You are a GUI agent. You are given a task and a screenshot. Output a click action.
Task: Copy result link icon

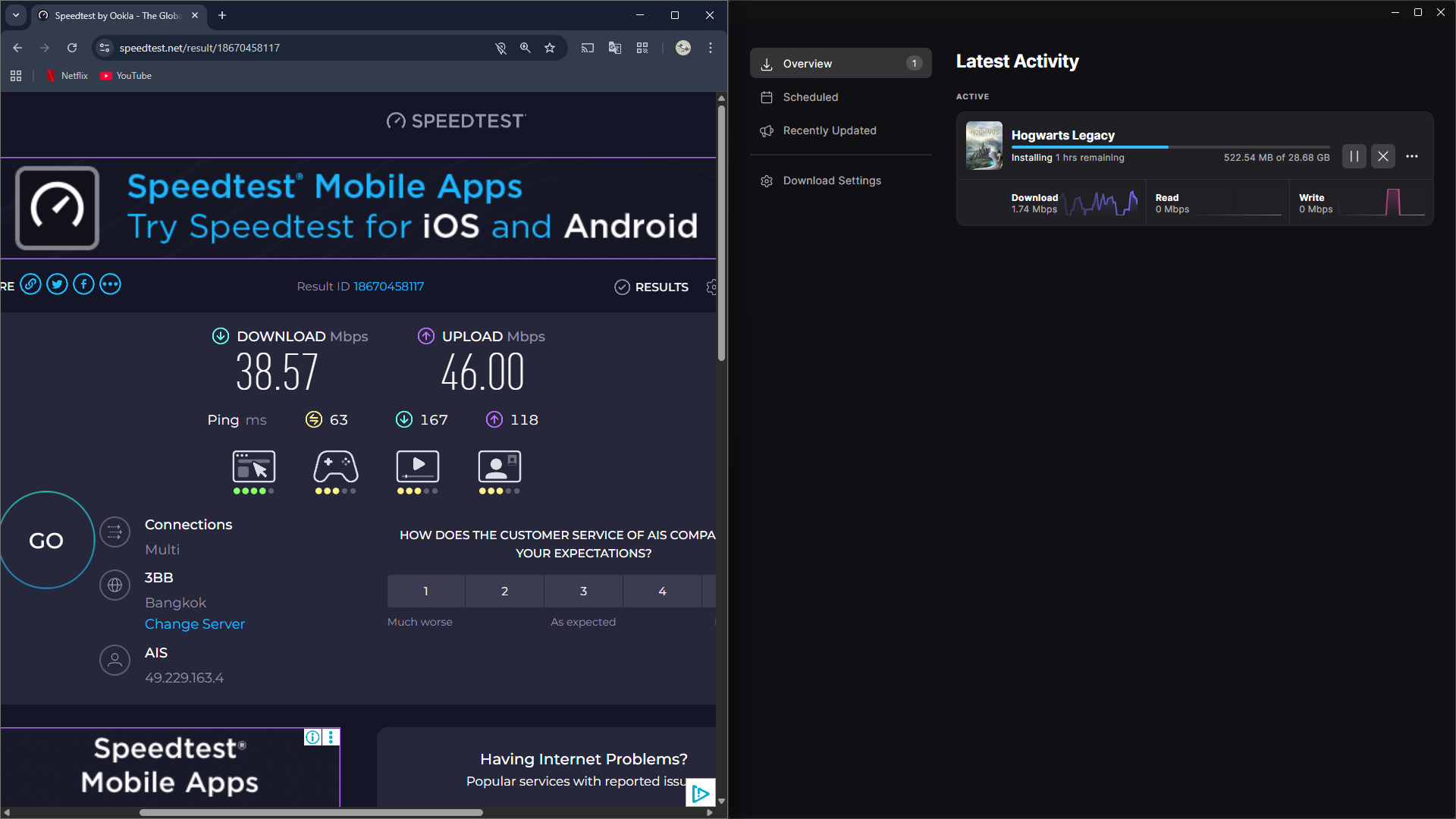30,284
